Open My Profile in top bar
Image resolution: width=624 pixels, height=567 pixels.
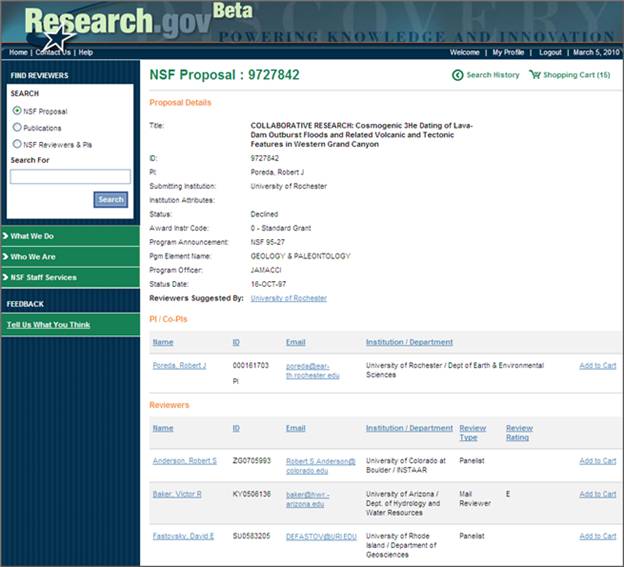(x=508, y=52)
